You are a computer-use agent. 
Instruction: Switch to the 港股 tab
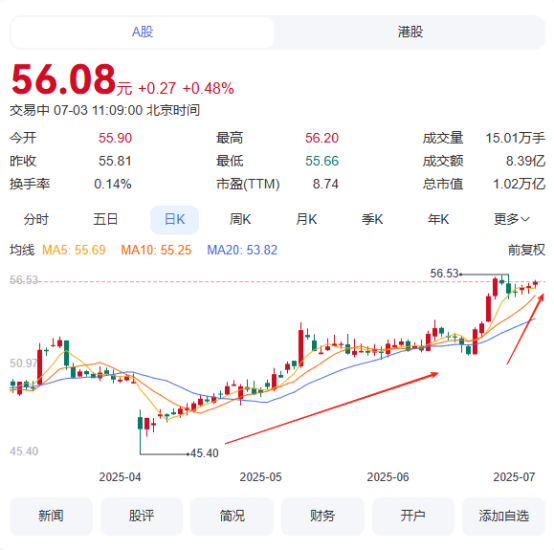[410, 32]
